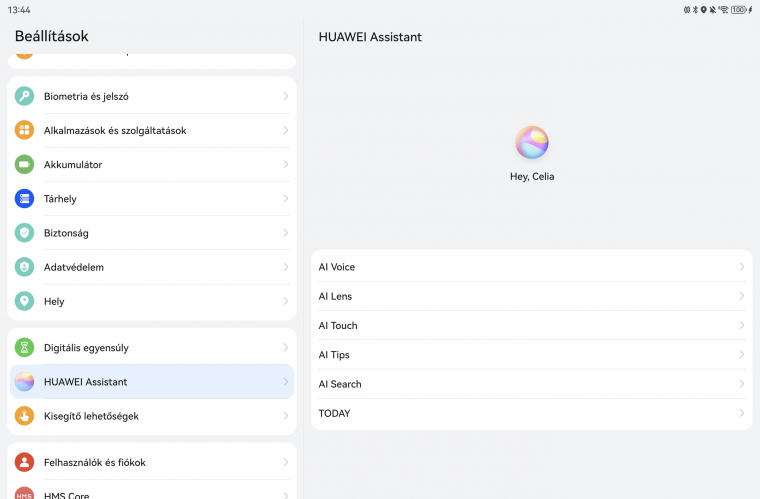Screen dimensions: 760x499
Task: Open AI Tips settings
Action: tap(530, 354)
